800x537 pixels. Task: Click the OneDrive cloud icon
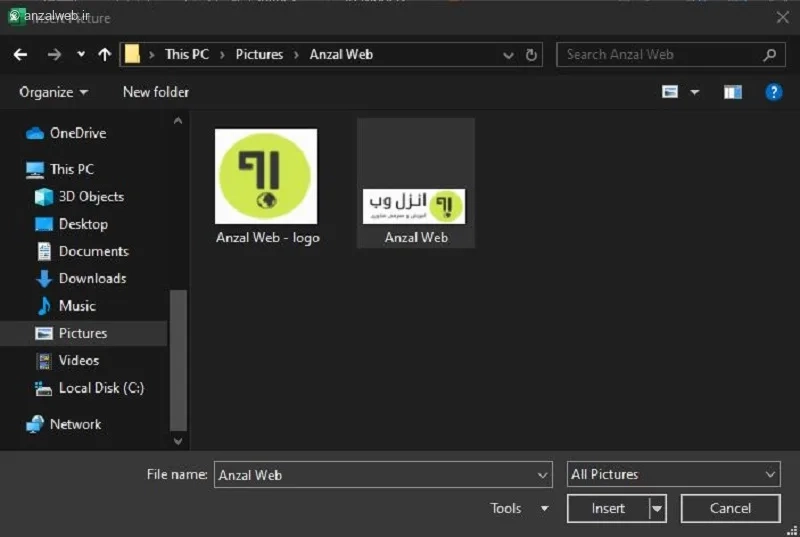(35, 134)
